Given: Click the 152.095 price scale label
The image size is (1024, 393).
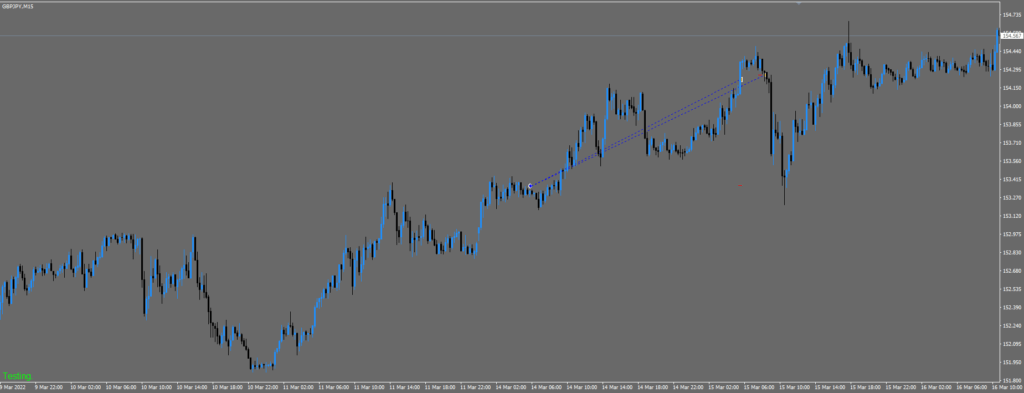Looking at the screenshot, I should (1012, 343).
